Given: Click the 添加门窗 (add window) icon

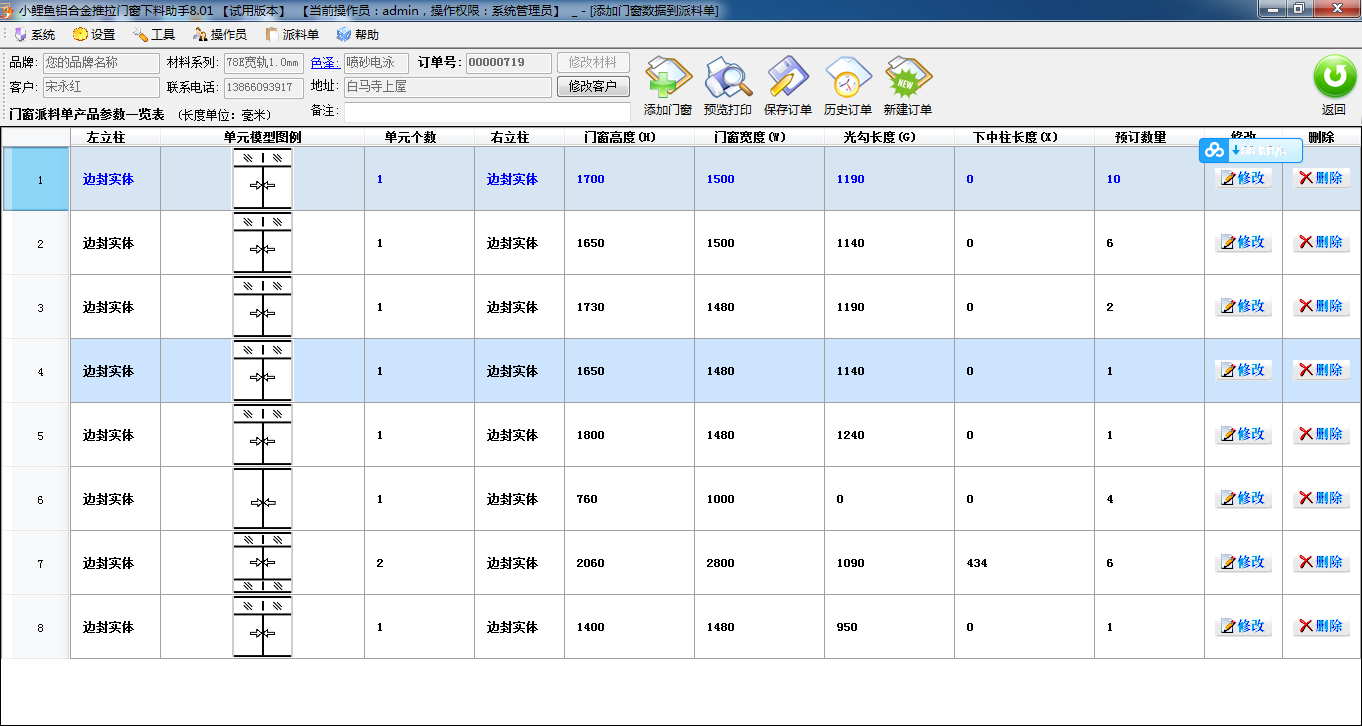Looking at the screenshot, I should click(x=668, y=86).
